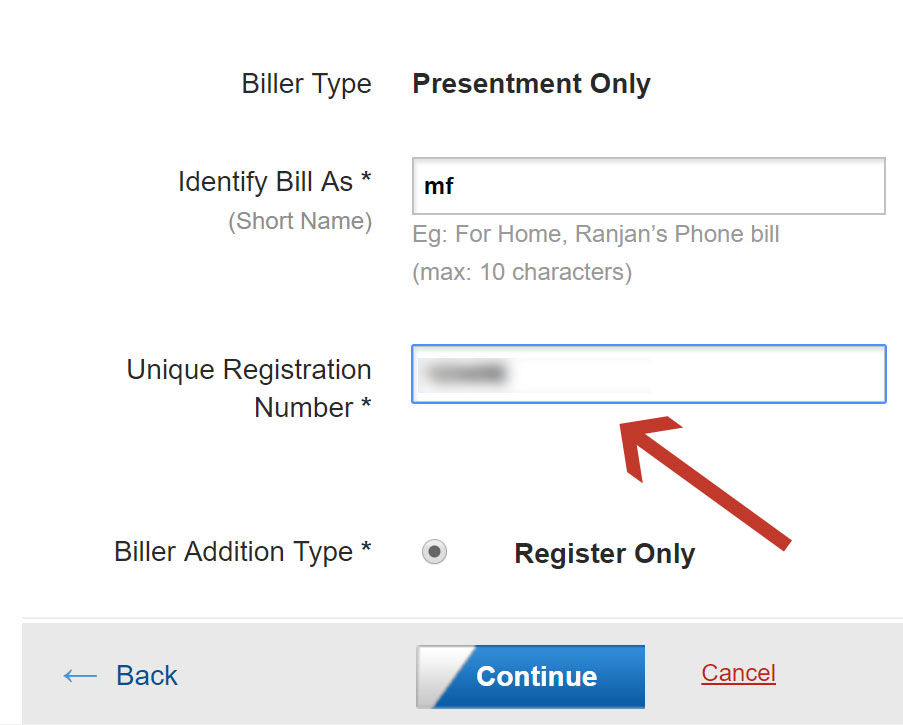Click the Identify Bill As label

[x=274, y=182]
